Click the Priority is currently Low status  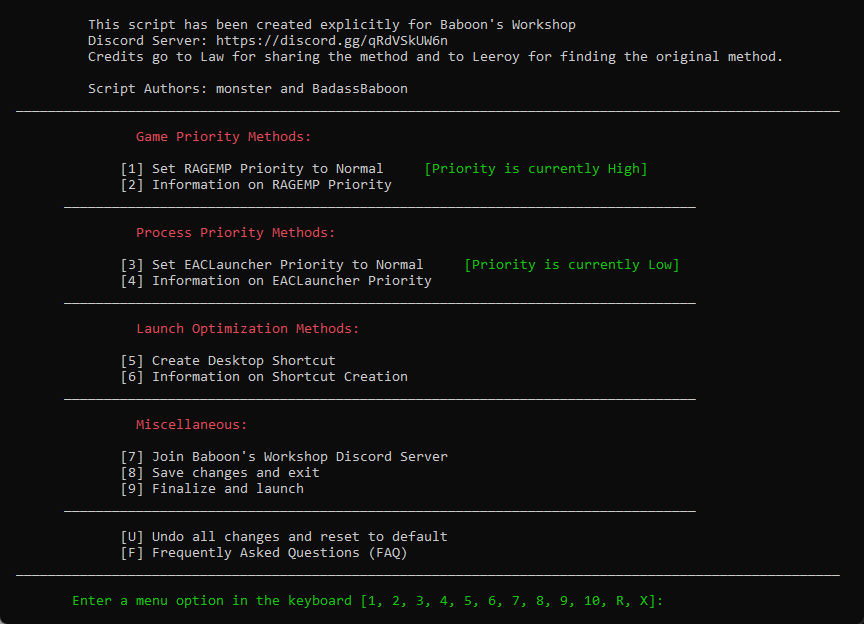pyautogui.click(x=571, y=264)
